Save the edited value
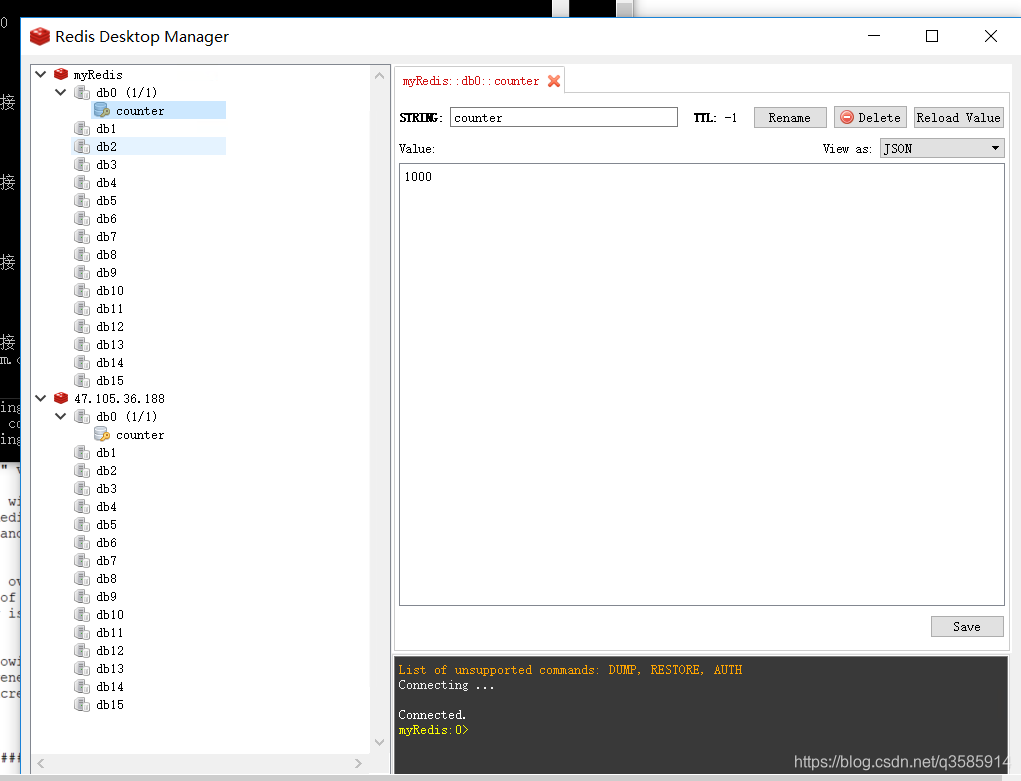 (x=967, y=627)
